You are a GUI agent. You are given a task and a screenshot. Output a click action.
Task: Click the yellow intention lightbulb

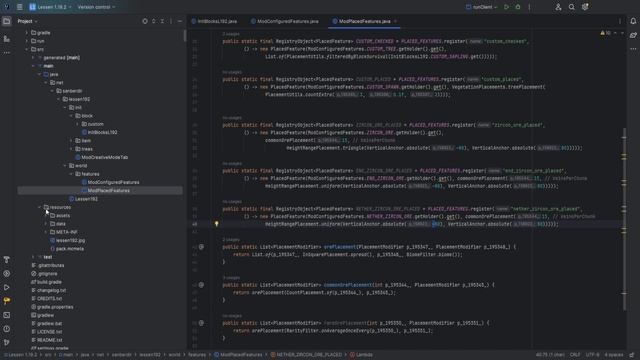217,224
